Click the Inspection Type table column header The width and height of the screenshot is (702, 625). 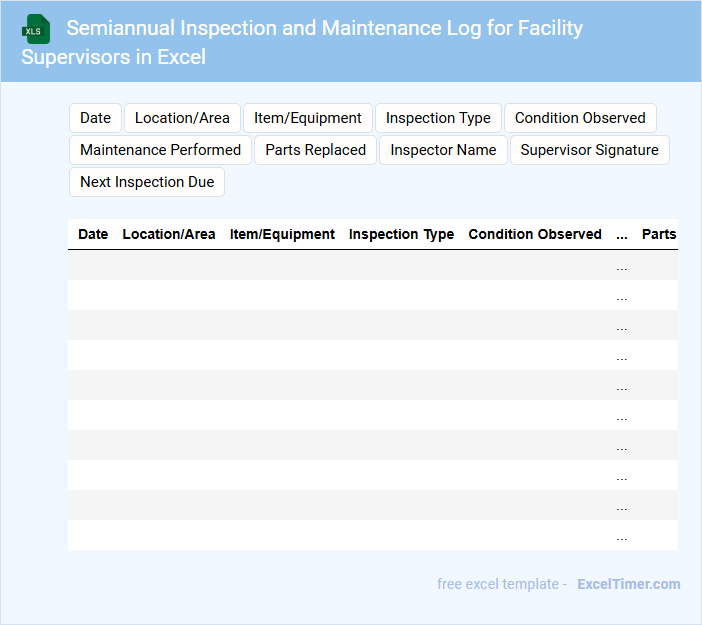pos(401,234)
